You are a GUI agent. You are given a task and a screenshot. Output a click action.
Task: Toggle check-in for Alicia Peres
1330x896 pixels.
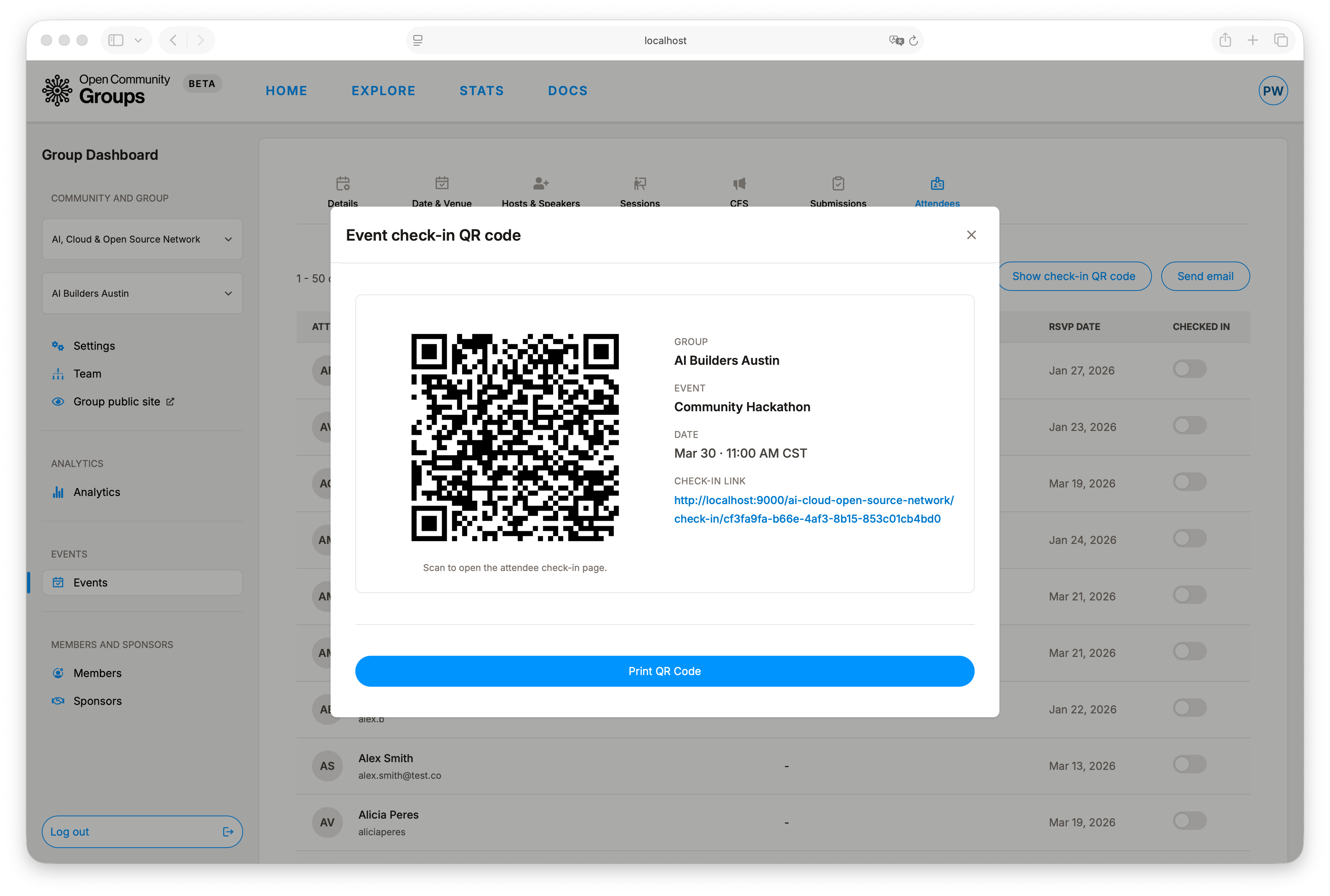1190,821
